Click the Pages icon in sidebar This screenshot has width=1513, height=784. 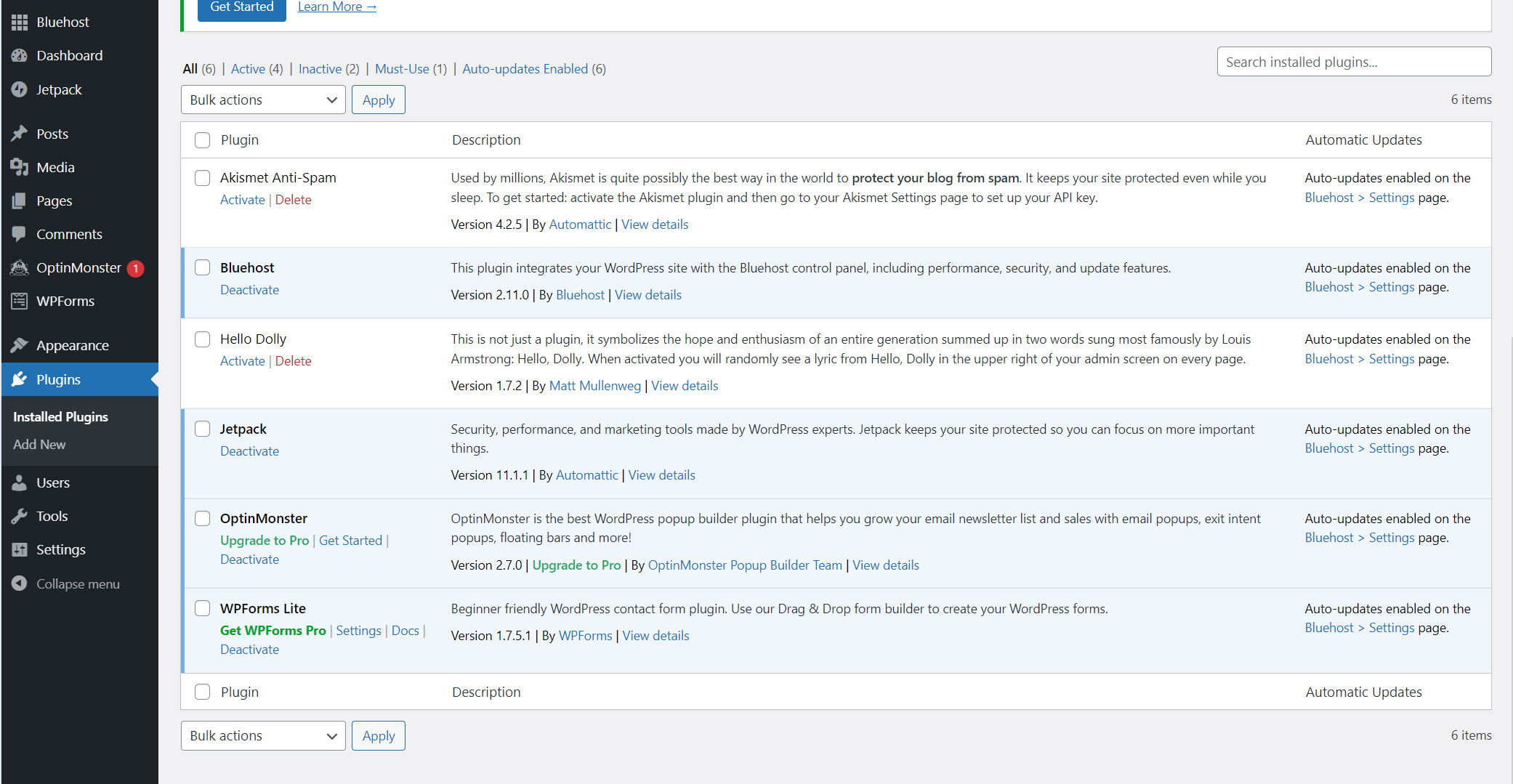(20, 201)
